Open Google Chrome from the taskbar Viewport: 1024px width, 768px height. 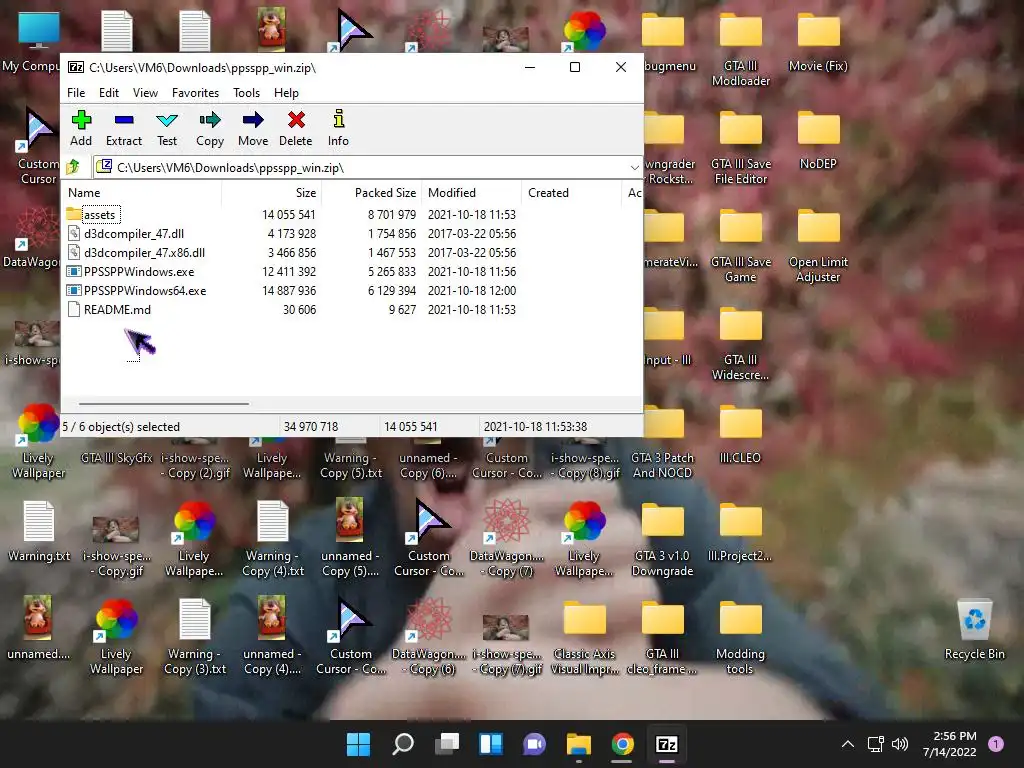pyautogui.click(x=622, y=744)
